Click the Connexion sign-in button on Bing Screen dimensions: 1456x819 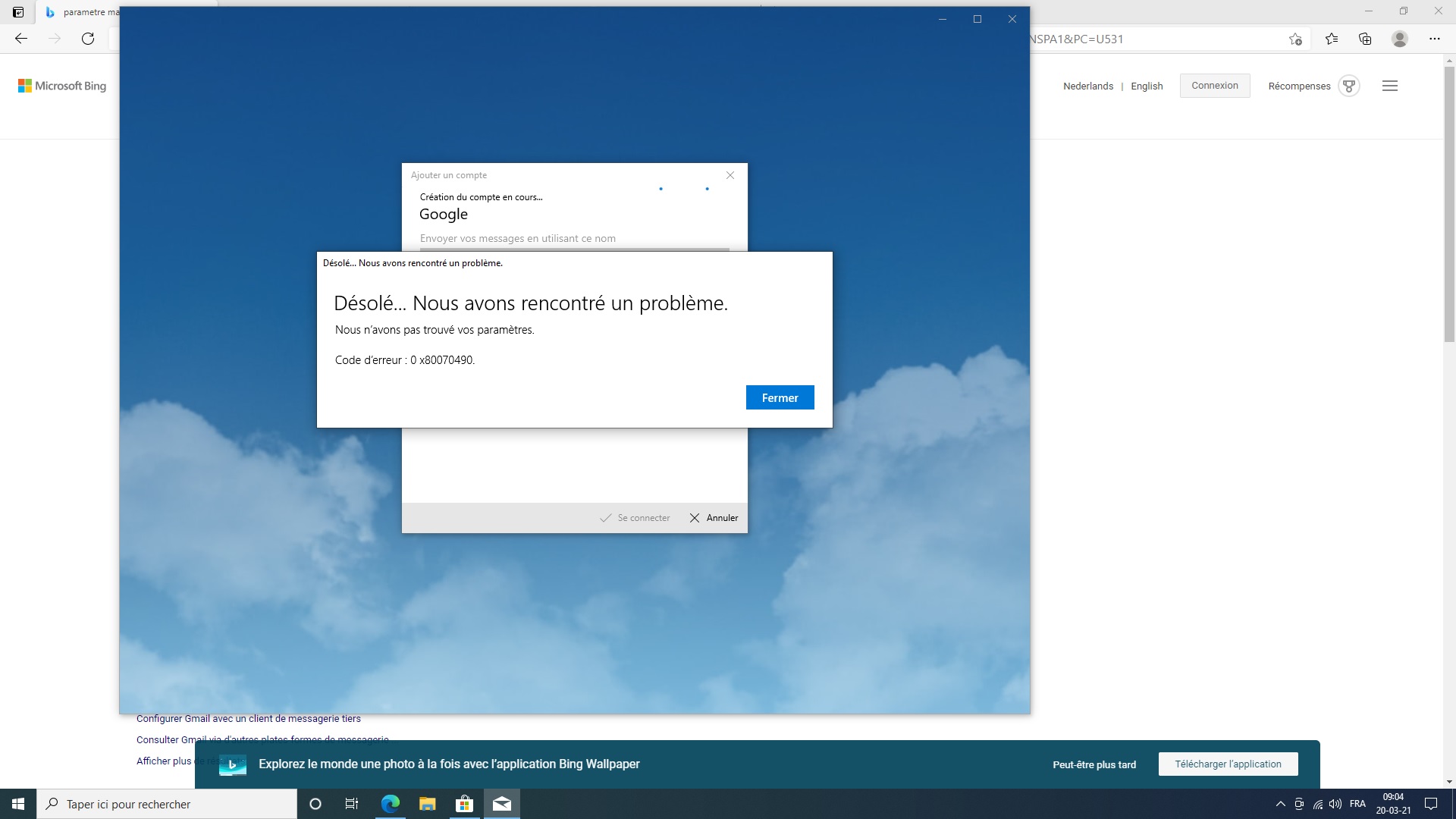(x=1215, y=86)
